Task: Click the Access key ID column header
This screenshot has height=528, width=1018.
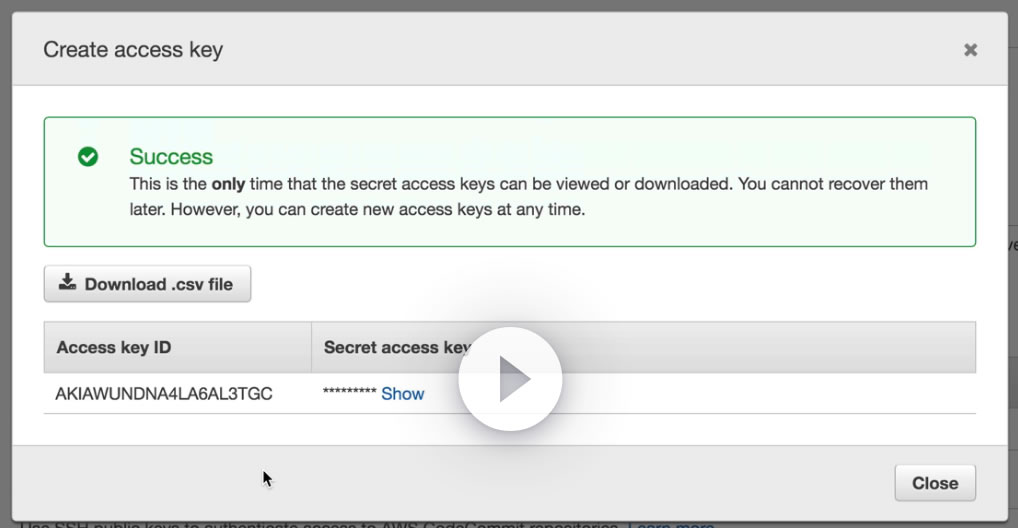Action: tap(114, 348)
